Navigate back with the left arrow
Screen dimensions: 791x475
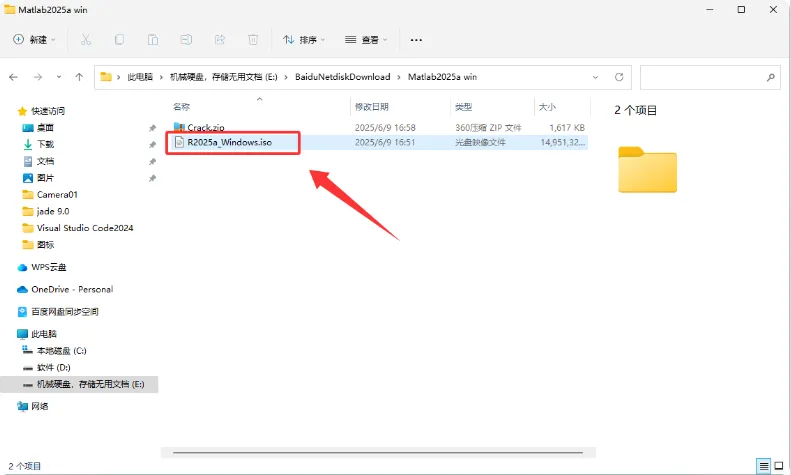(14, 77)
